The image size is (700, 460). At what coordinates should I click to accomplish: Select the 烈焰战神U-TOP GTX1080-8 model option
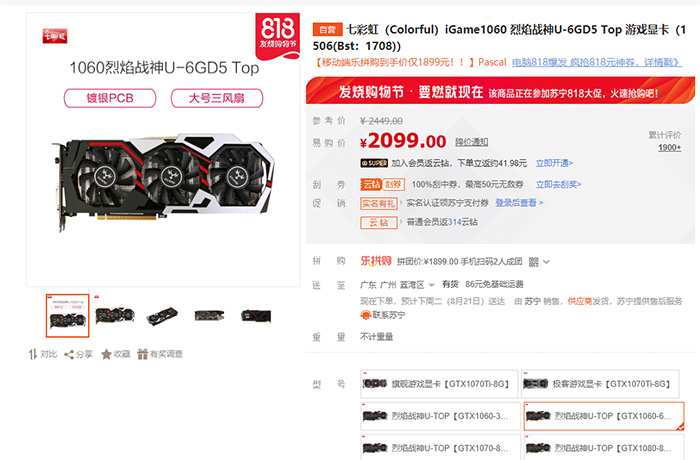click(x=603, y=447)
